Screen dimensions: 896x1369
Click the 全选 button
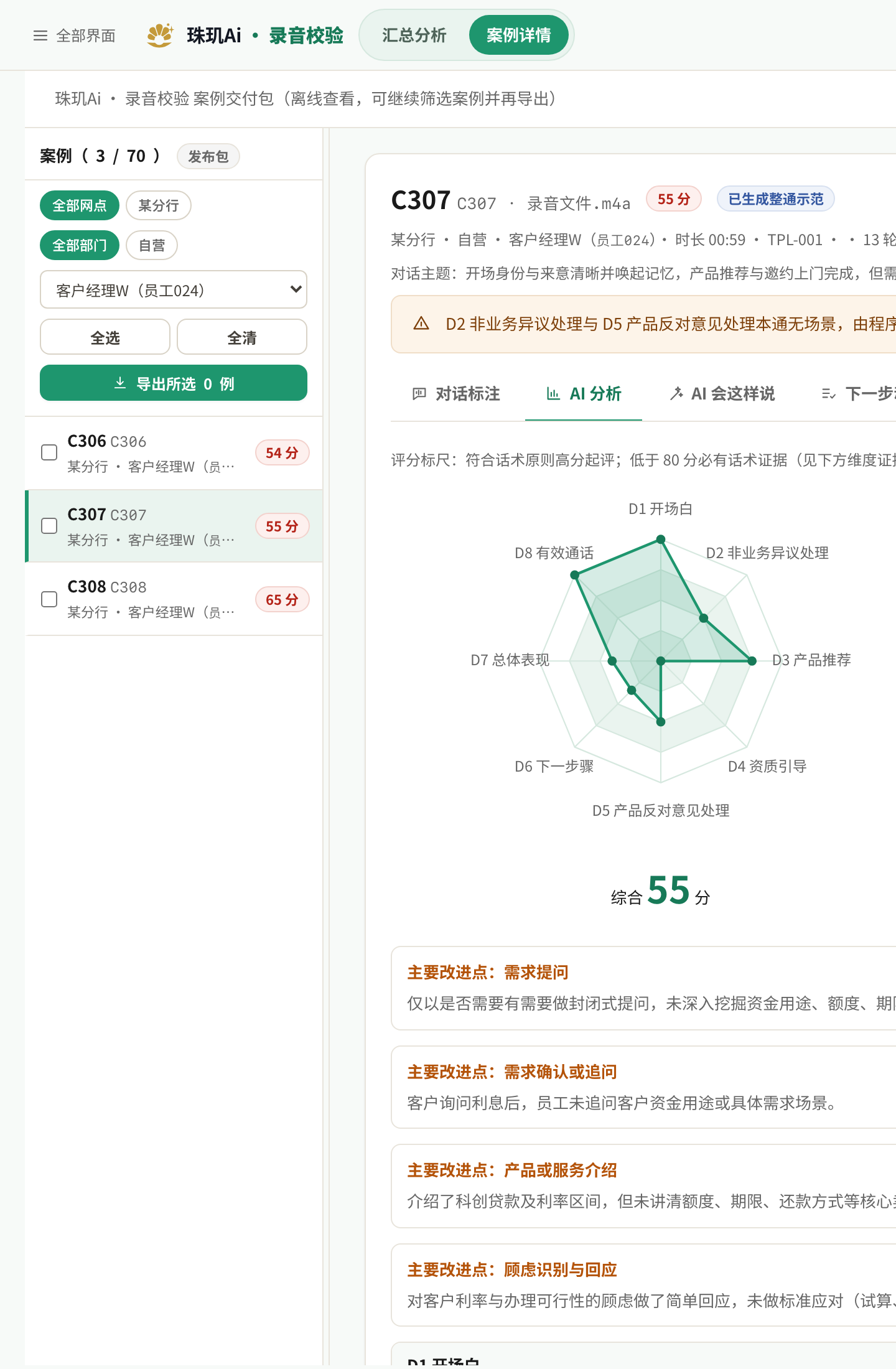point(105,337)
